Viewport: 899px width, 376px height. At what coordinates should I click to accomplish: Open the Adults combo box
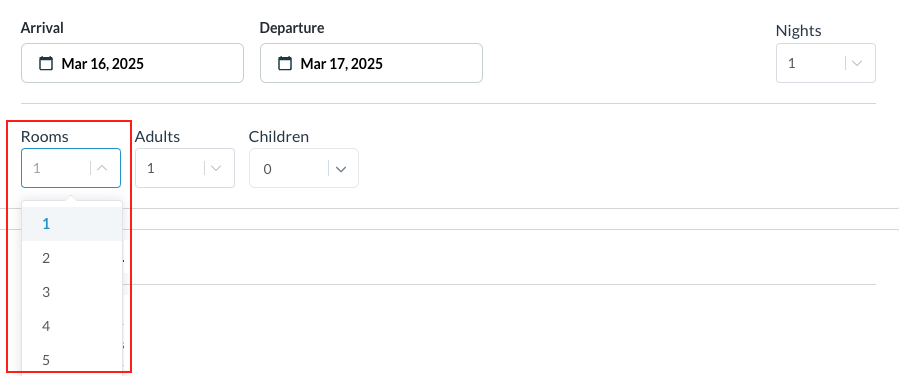click(185, 168)
